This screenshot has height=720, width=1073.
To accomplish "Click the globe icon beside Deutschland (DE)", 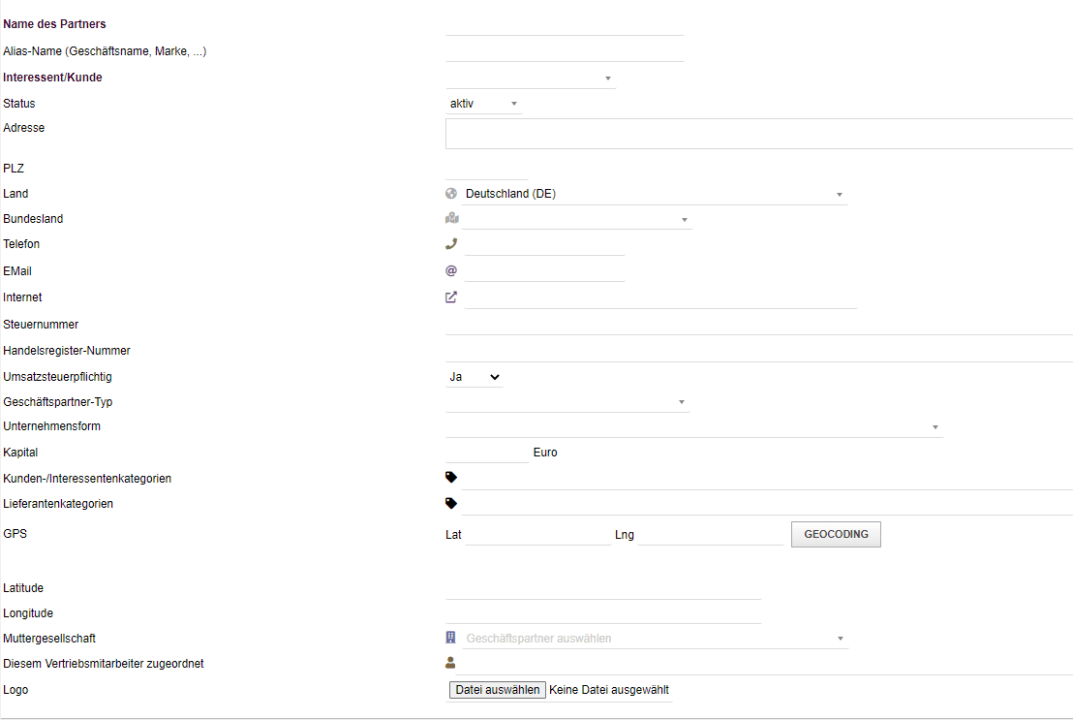I will tap(451, 194).
